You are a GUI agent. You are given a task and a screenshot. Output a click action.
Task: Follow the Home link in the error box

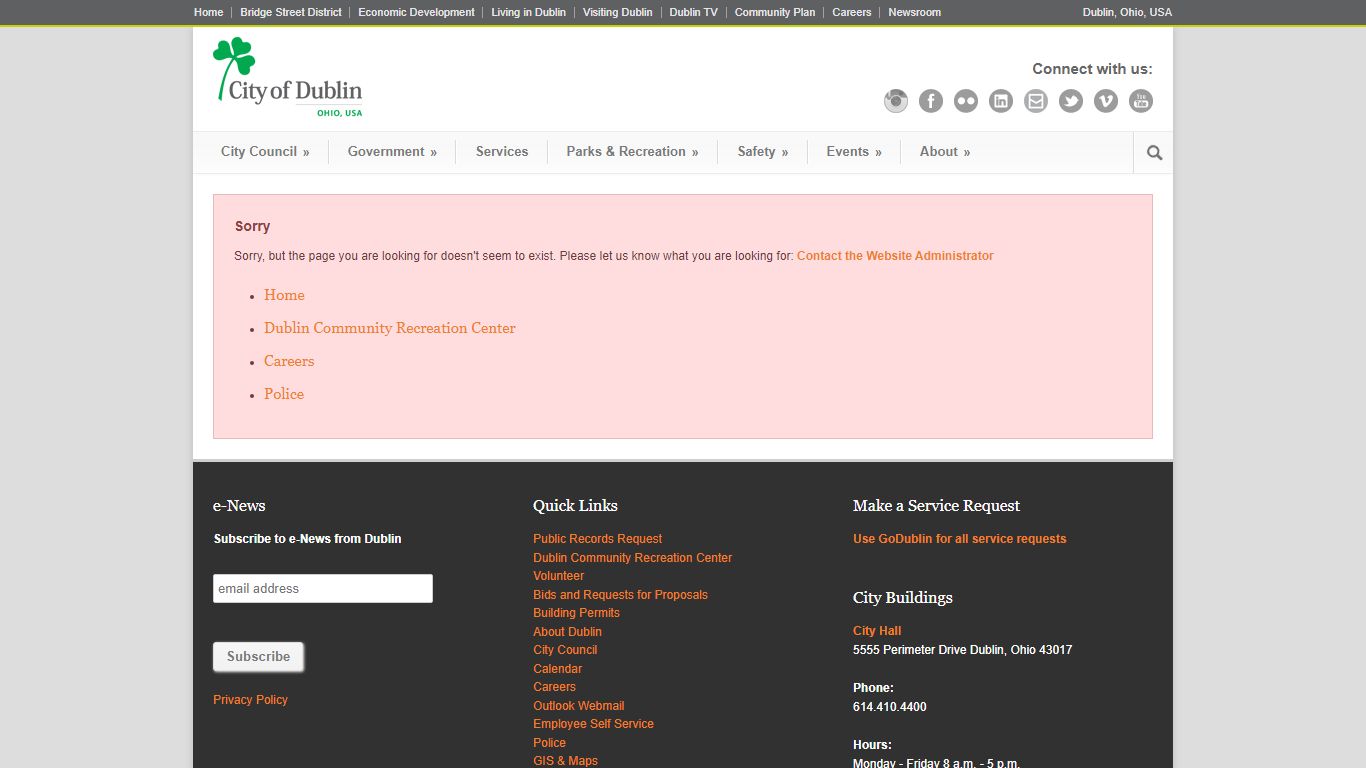pos(284,295)
